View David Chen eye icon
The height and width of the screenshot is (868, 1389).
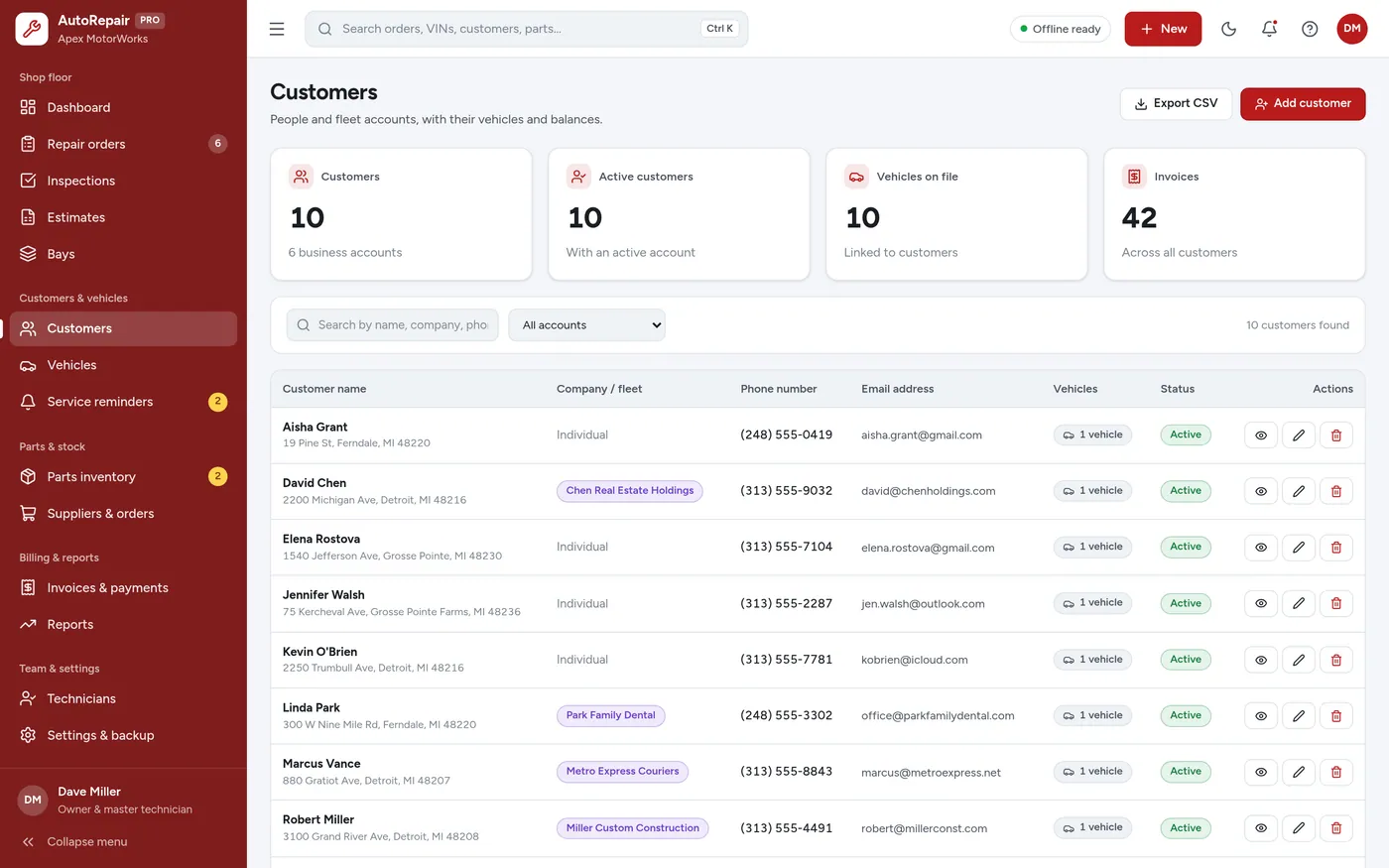pos(1260,491)
